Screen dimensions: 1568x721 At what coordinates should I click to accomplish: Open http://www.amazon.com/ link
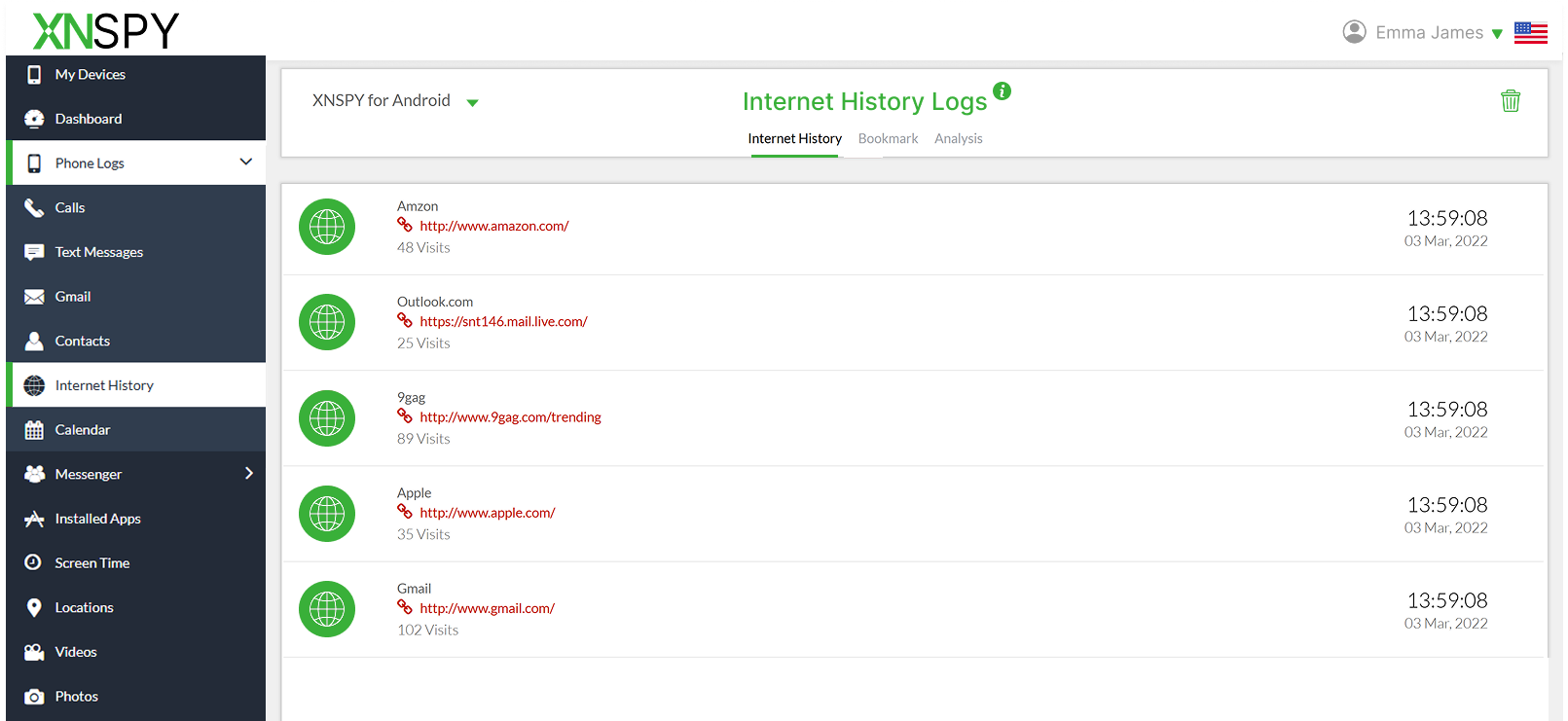click(x=494, y=226)
